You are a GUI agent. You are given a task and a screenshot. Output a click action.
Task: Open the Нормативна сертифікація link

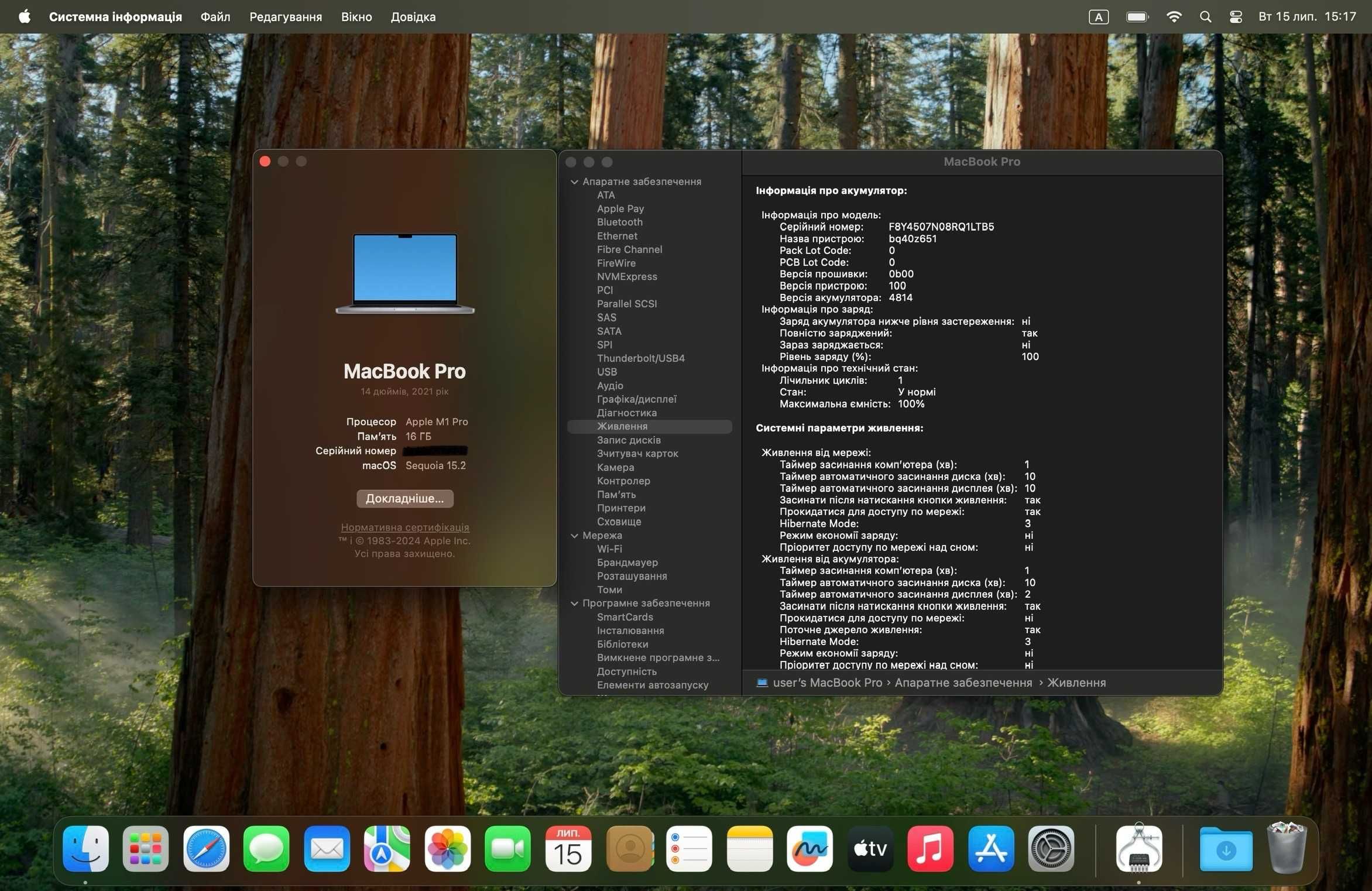[404, 527]
